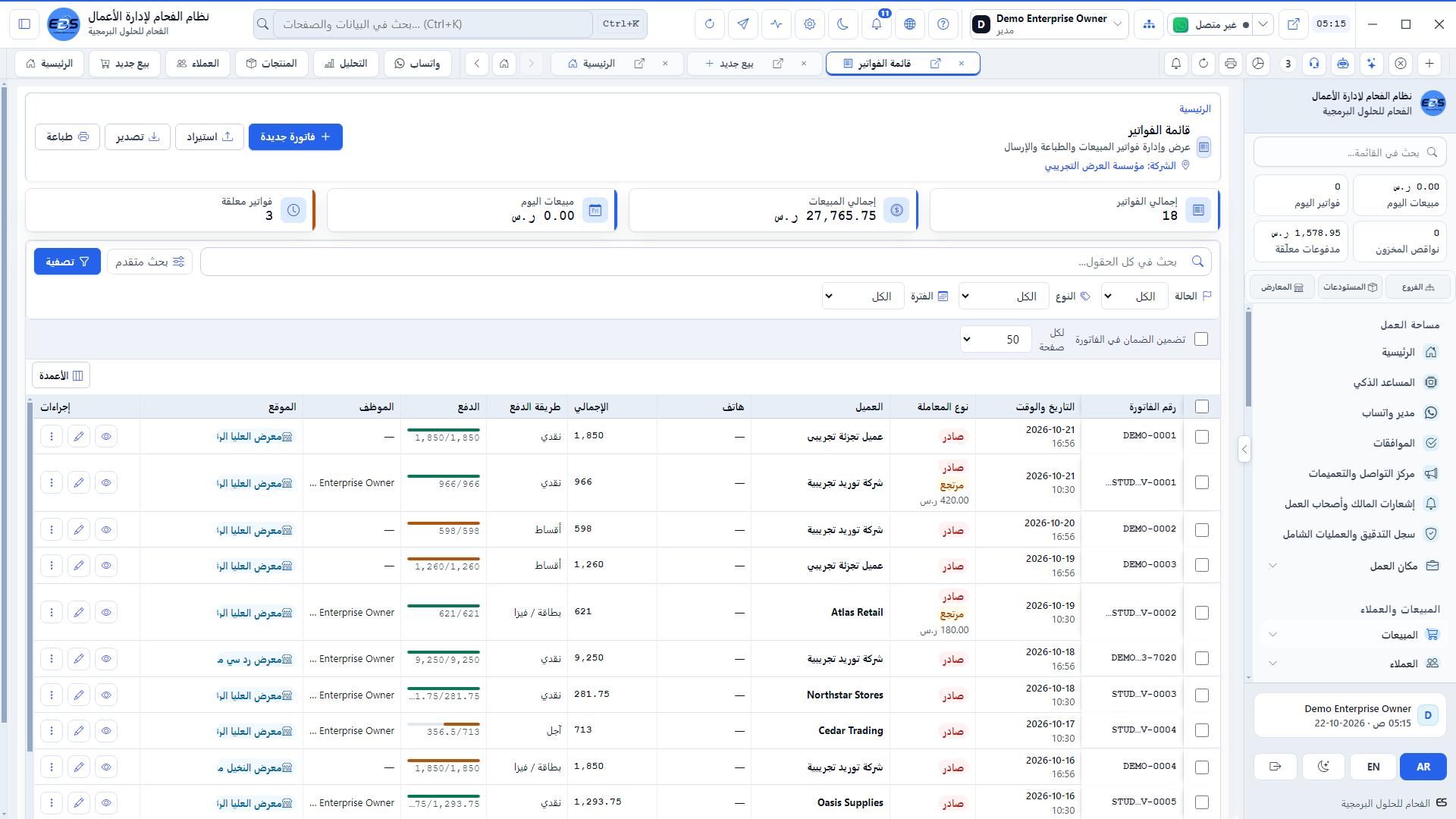The height and width of the screenshot is (819, 1456).
Task: Open the period (الفترة) filter dropdown
Action: point(863,297)
